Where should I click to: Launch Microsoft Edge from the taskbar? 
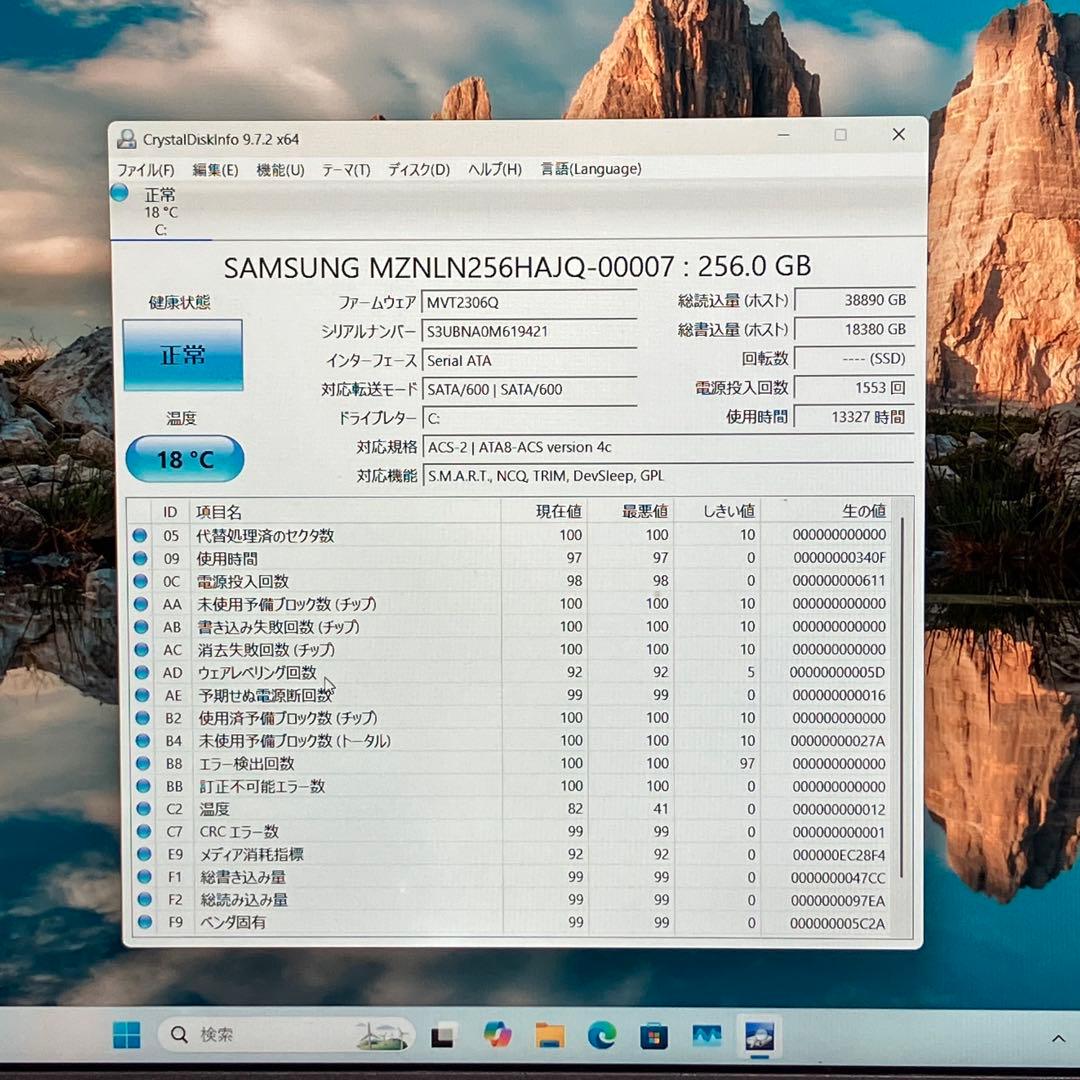click(x=602, y=1035)
